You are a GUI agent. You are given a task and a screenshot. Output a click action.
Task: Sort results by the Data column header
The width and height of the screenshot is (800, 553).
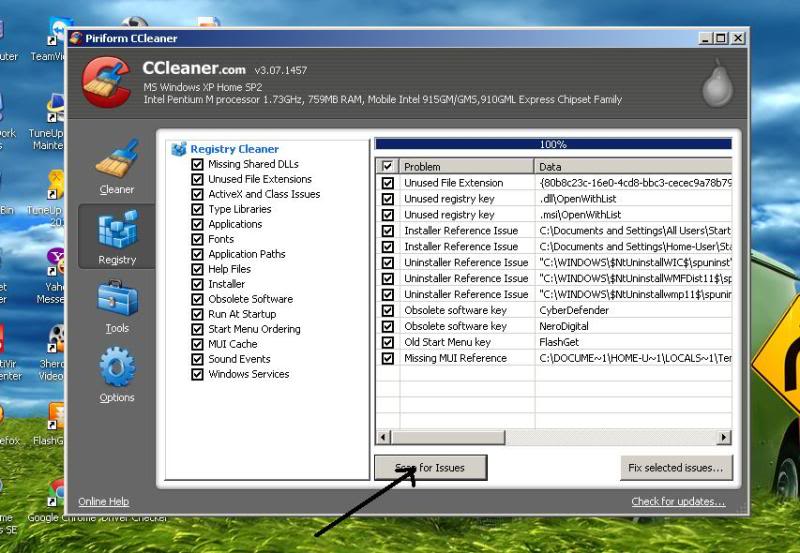tap(632, 166)
